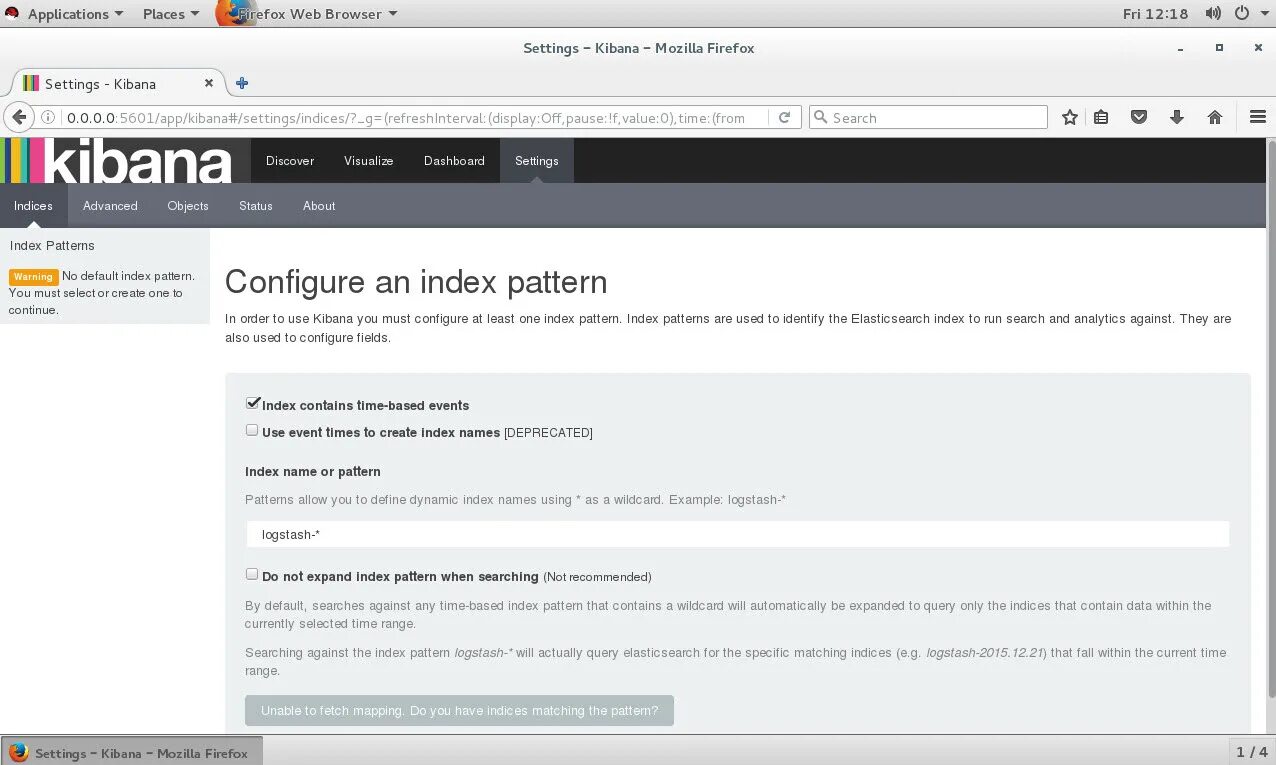
Task: Reload the page with the refresh icon
Action: pyautogui.click(x=785, y=117)
